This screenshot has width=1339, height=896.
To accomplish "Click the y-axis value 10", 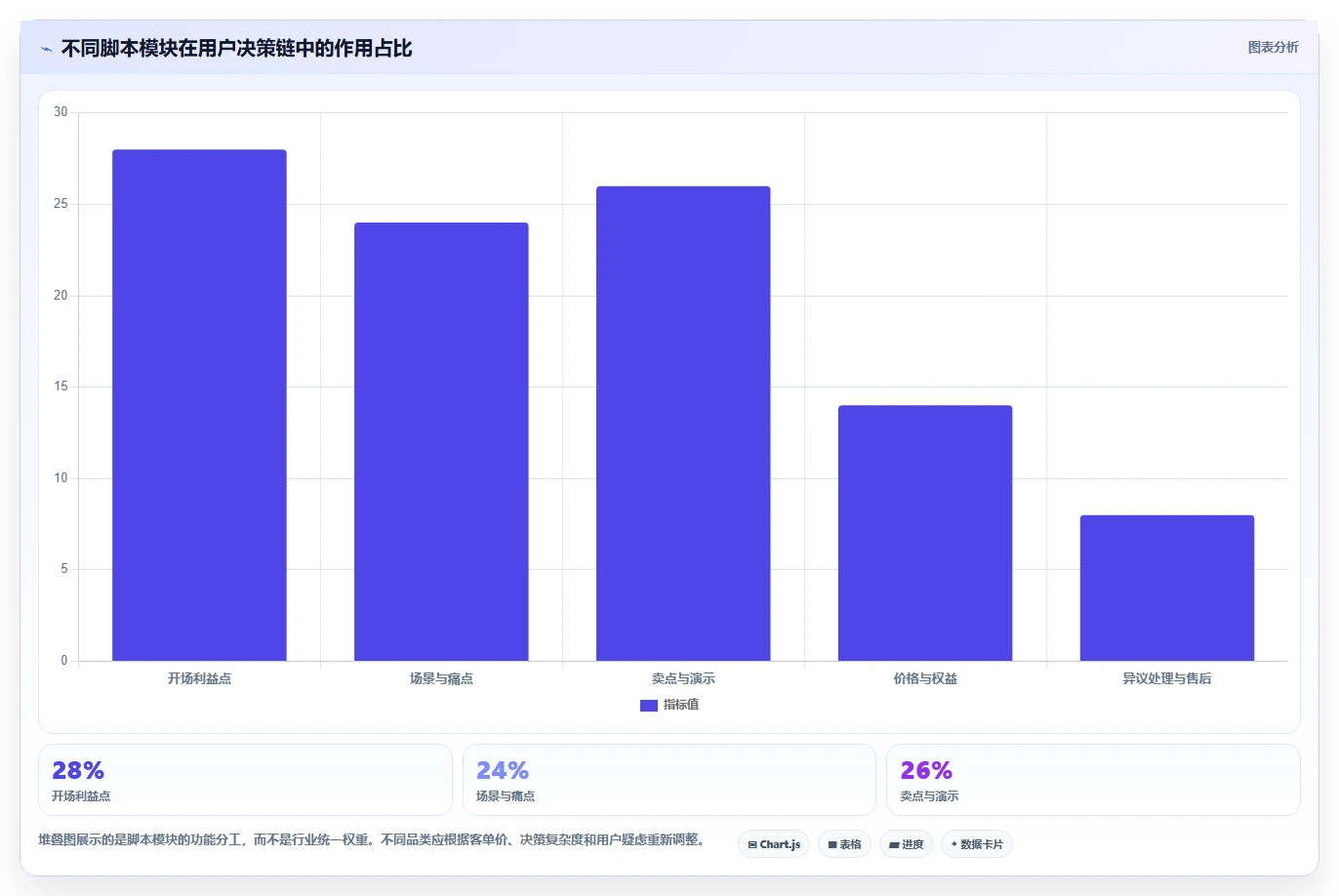I will click(x=61, y=478).
